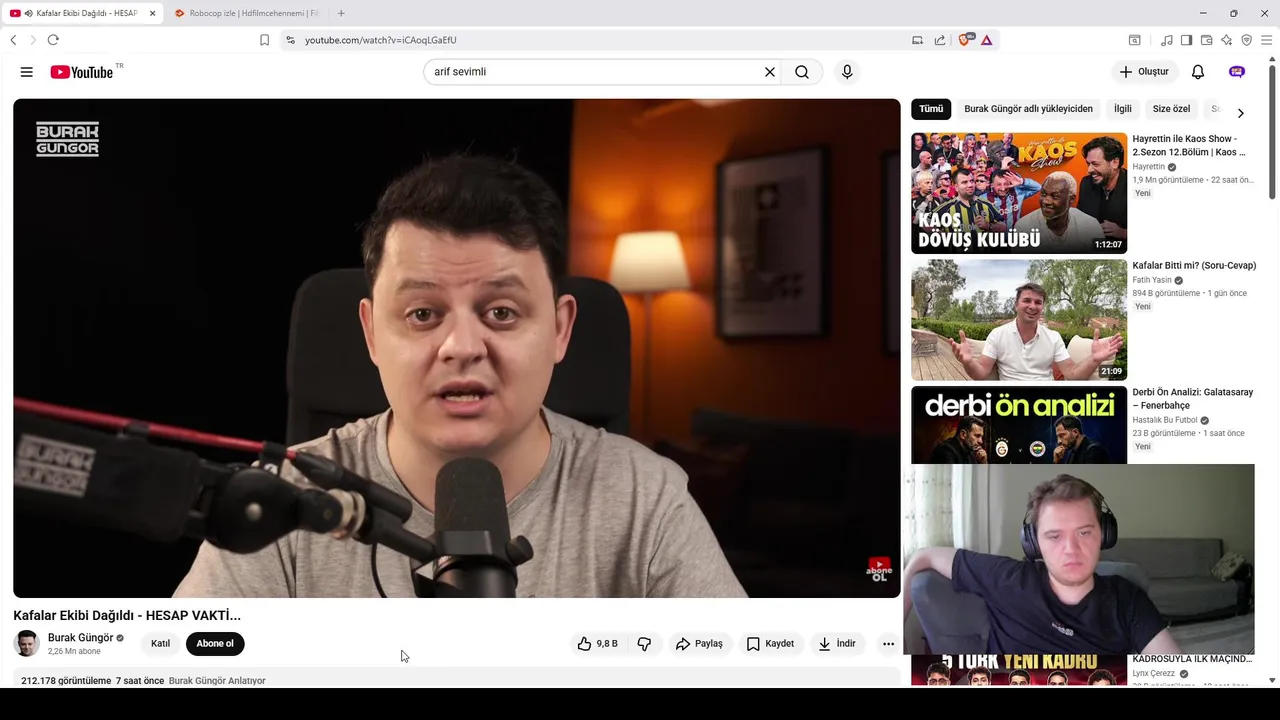
Task: Open the Burak Güngör channel name link
Action: click(80, 638)
